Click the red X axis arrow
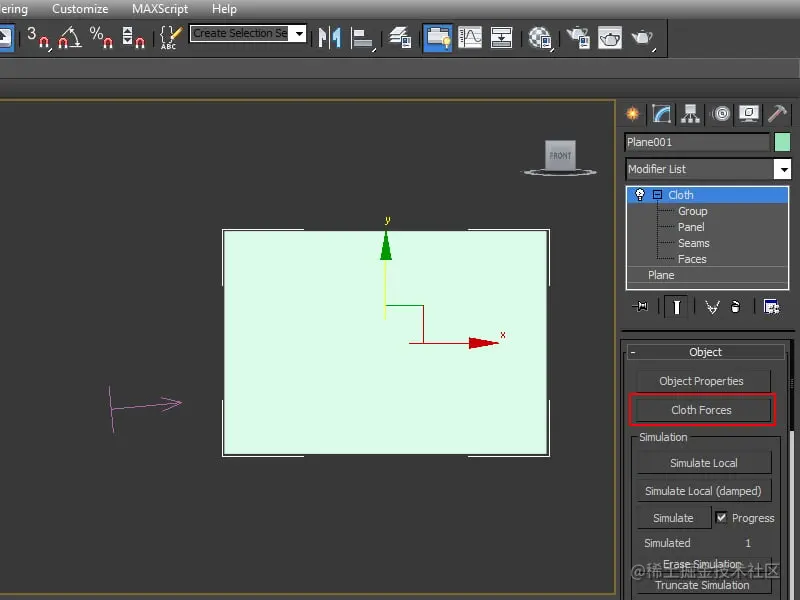 483,343
